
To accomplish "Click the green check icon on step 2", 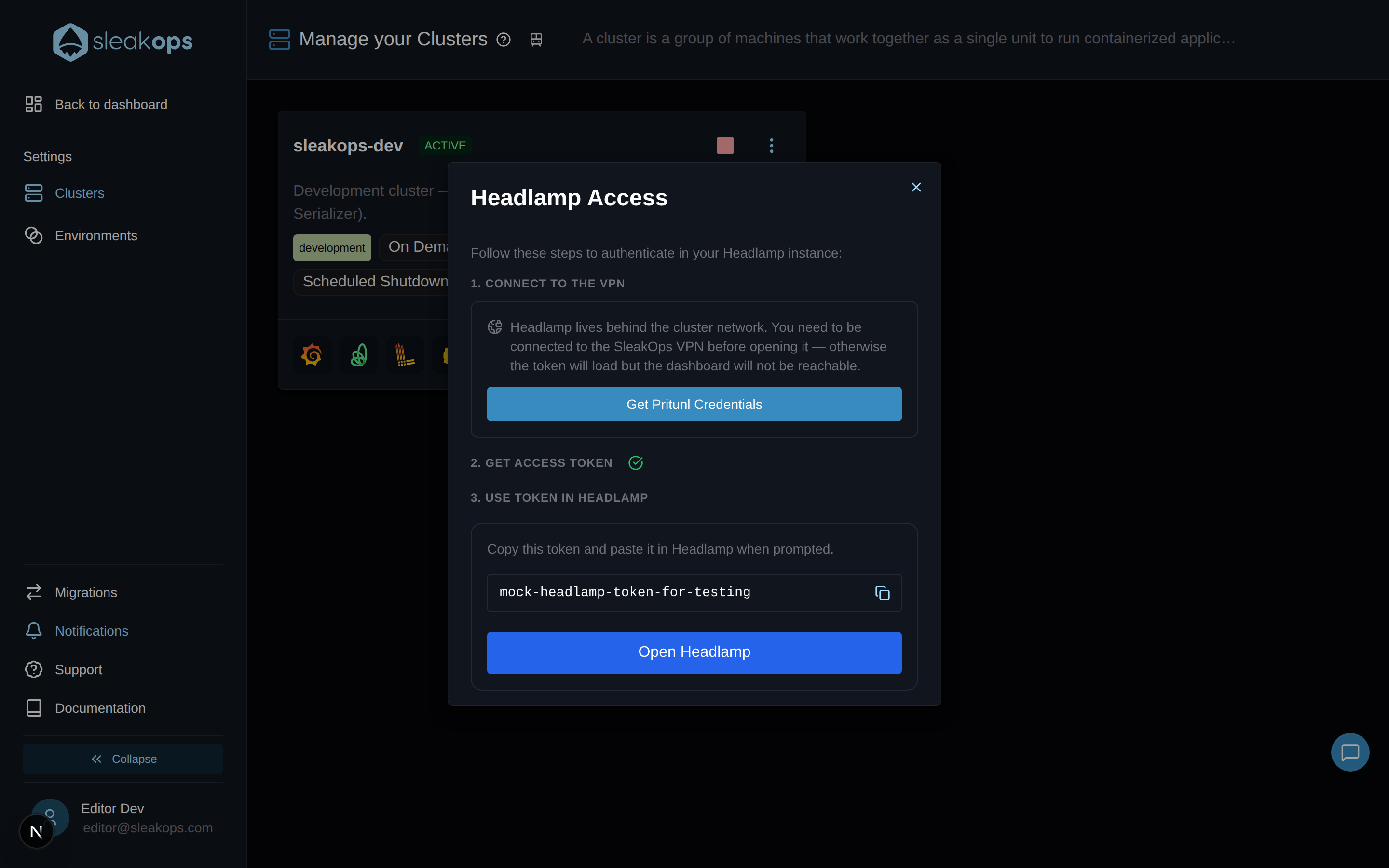I will click(635, 463).
